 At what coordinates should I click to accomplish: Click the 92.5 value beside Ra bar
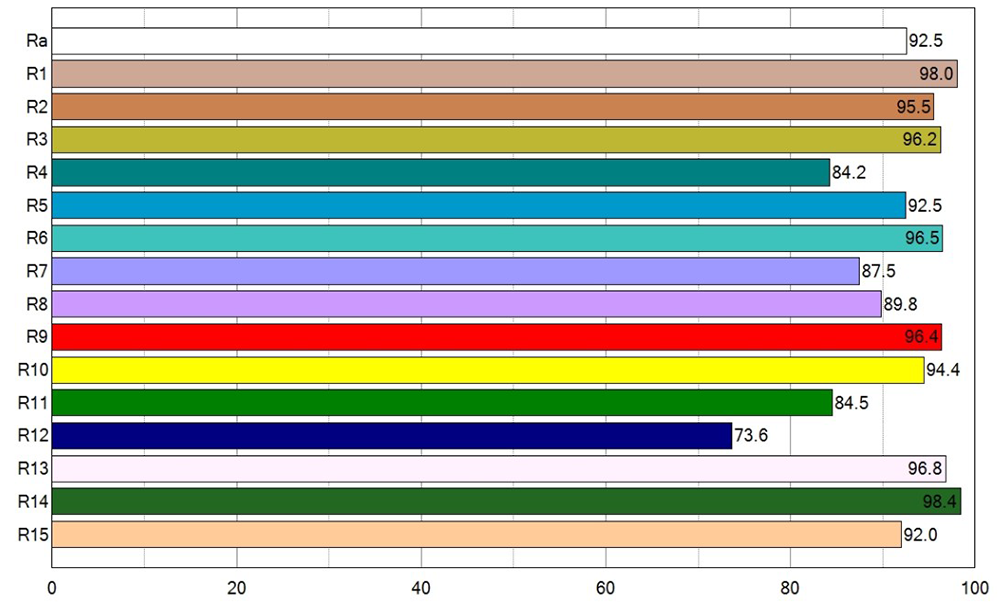point(925,41)
